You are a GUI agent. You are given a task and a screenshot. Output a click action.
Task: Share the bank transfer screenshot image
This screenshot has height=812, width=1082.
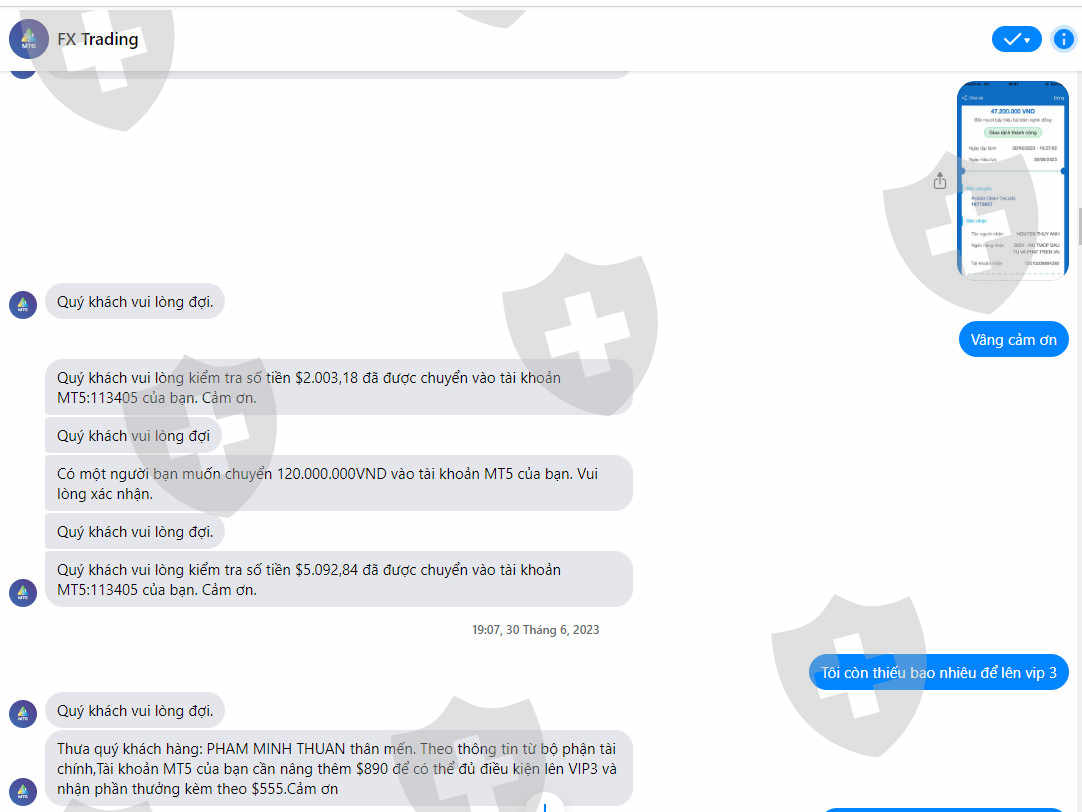pyautogui.click(x=939, y=181)
